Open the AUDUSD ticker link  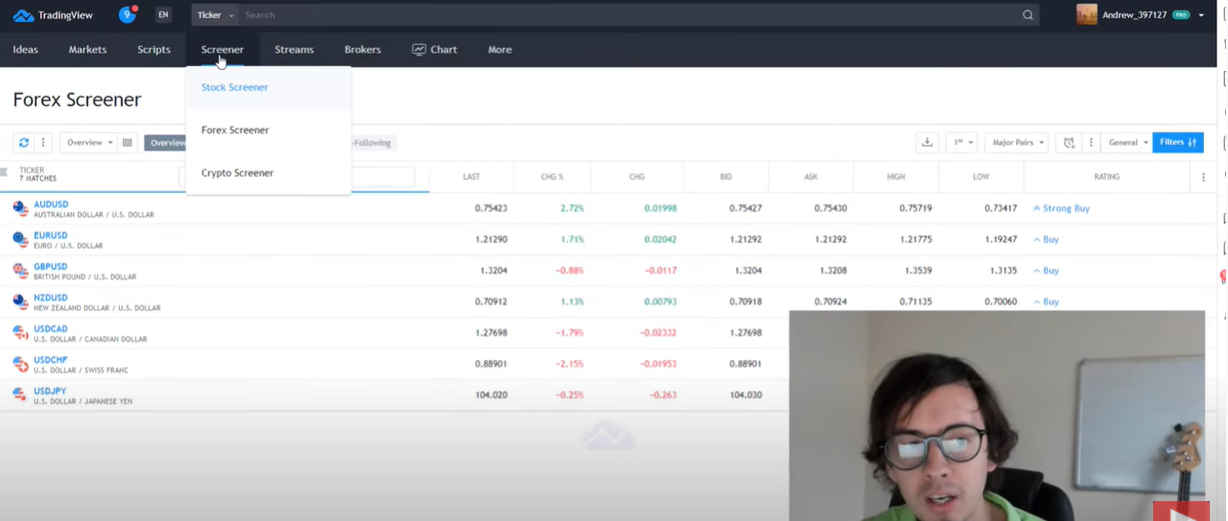[x=51, y=204]
